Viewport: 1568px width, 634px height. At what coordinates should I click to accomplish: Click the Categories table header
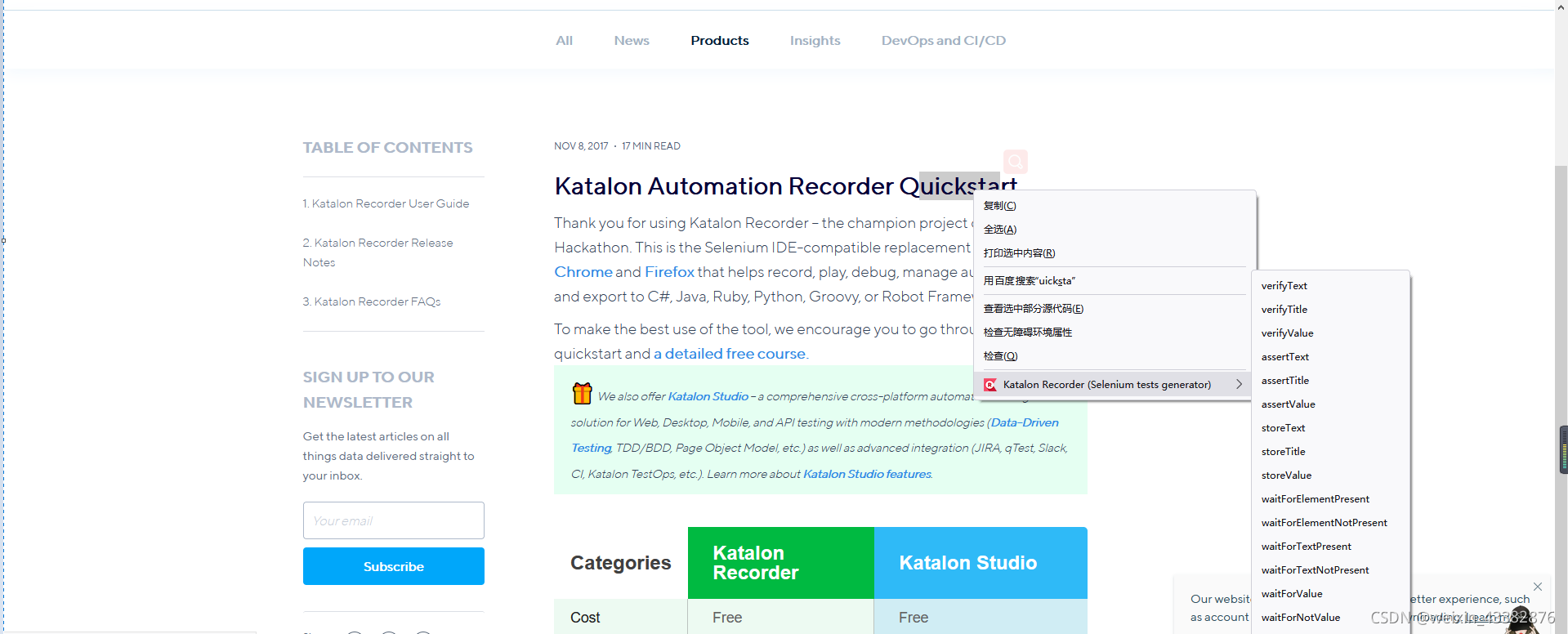click(620, 563)
